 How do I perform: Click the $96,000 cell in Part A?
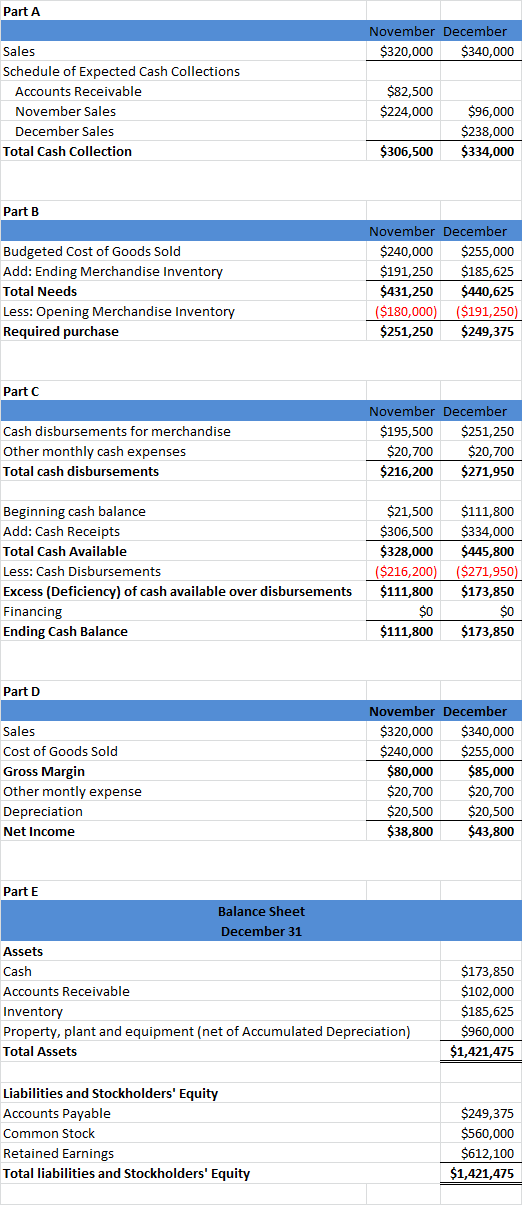coord(491,111)
